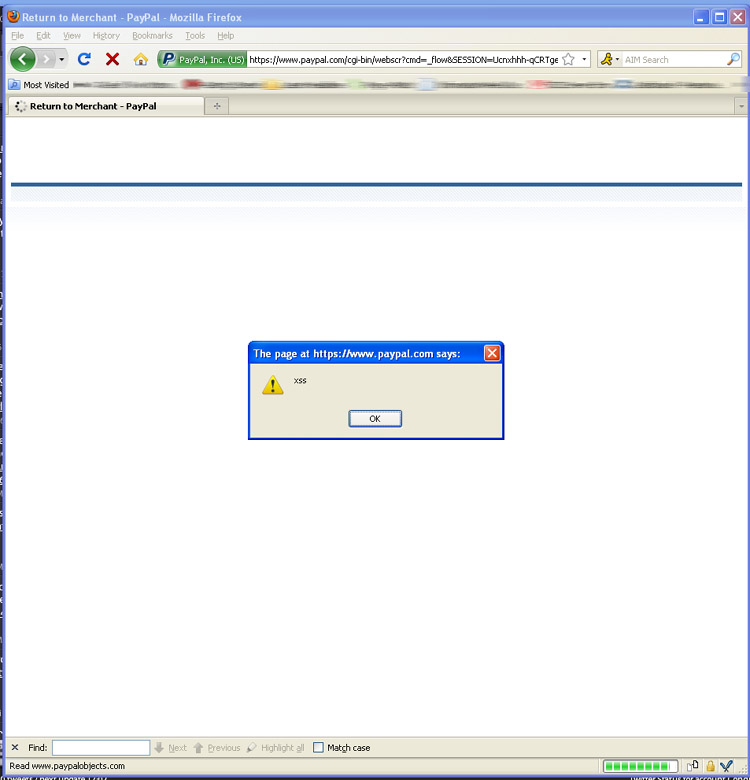Screen dimensions: 750x780
Task: Open the list all tabs dropdown
Action: click(741, 106)
